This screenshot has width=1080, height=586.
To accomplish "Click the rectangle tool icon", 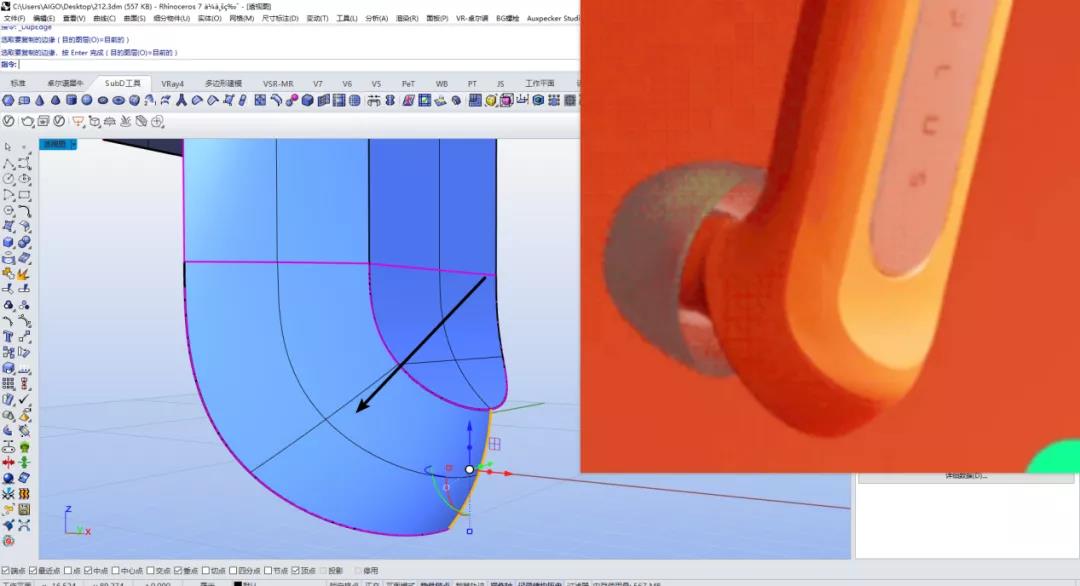I will [x=24, y=195].
